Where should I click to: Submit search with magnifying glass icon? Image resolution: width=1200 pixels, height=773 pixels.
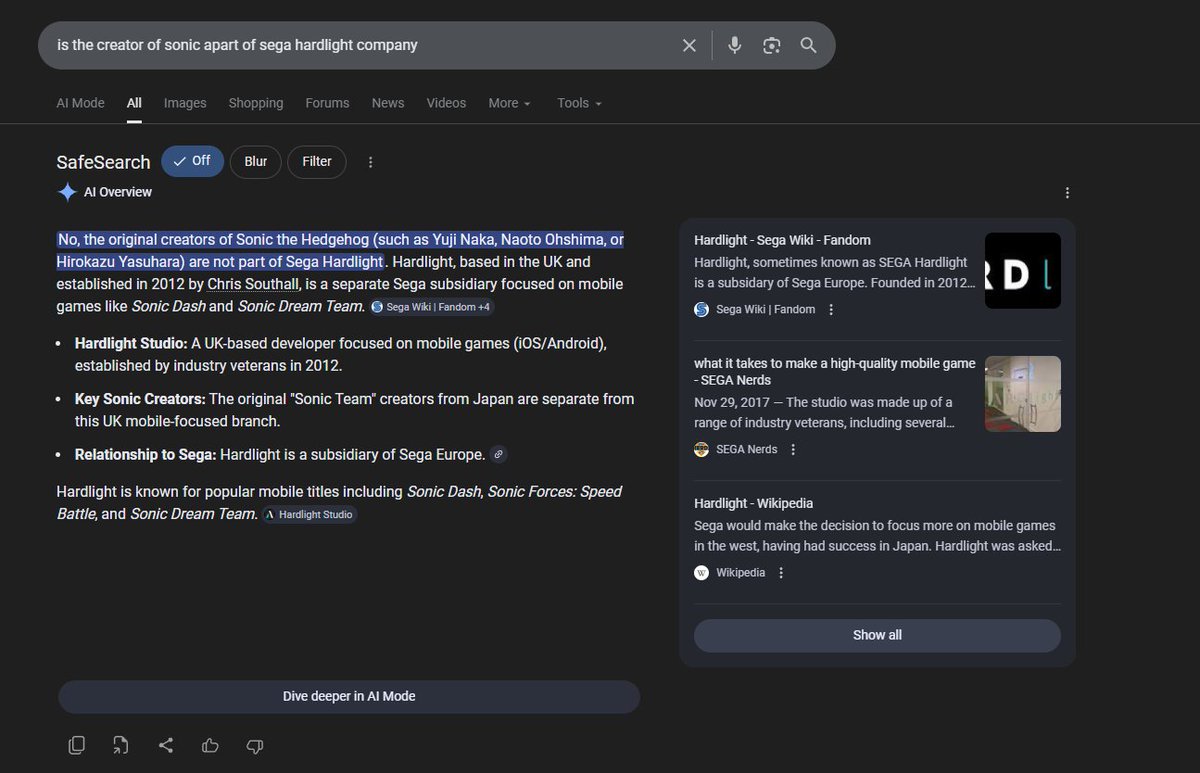pyautogui.click(x=808, y=45)
